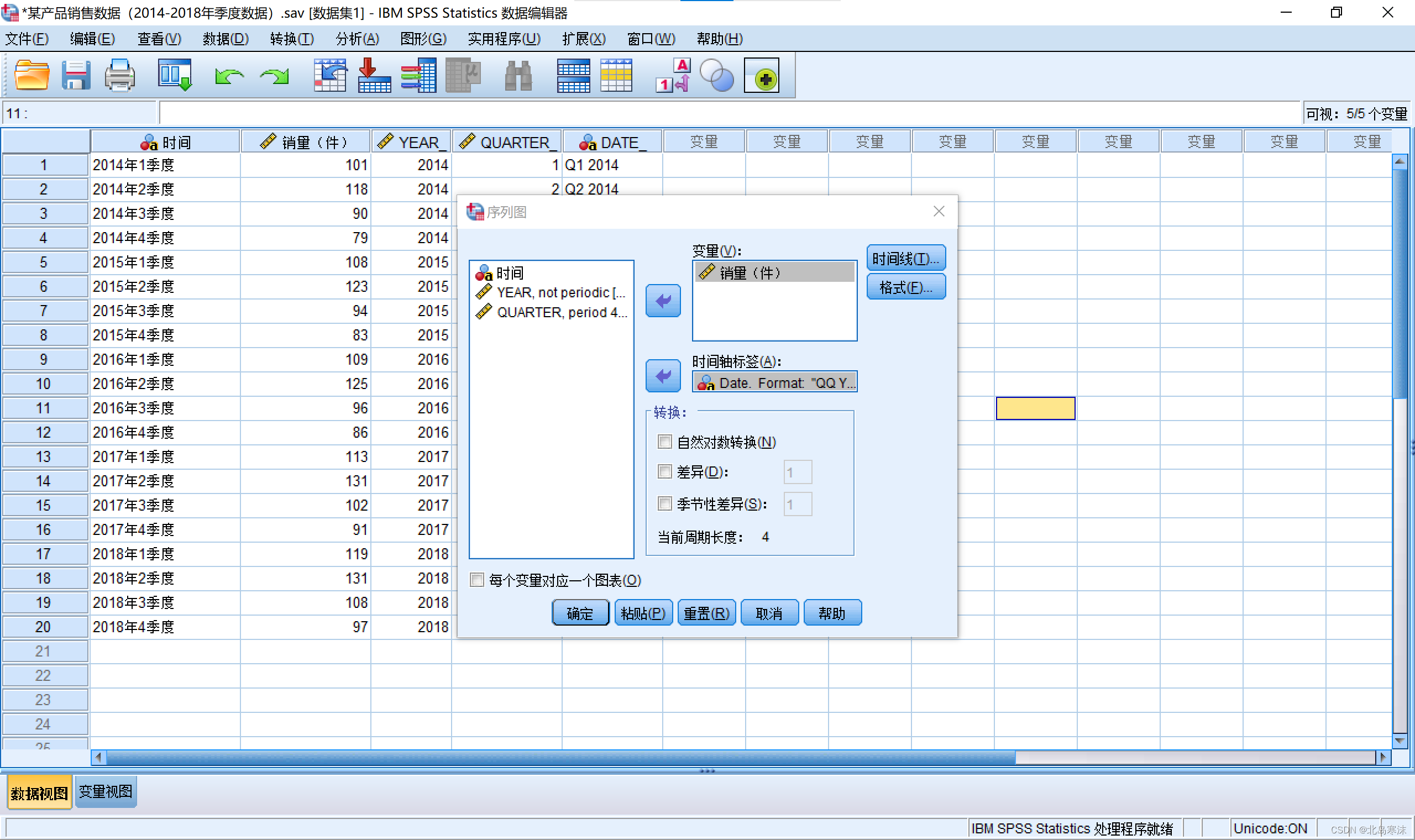Toggle the seasonal difference 季节性差异 checkbox
The image size is (1415, 840).
tap(664, 503)
